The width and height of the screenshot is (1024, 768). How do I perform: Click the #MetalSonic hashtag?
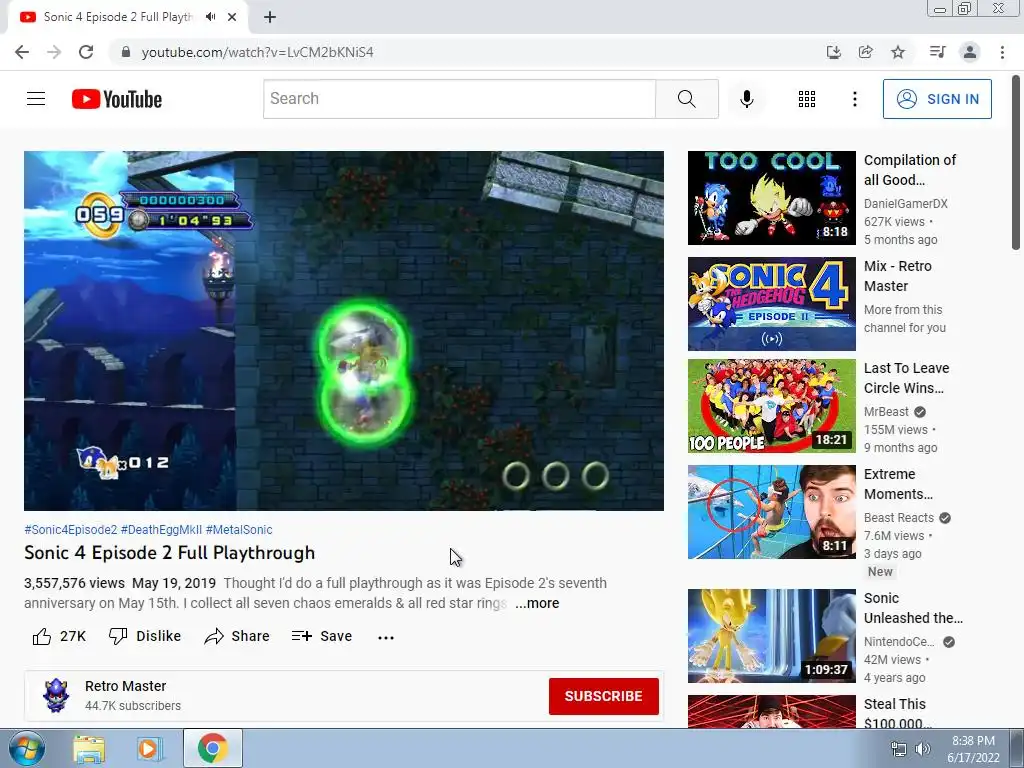pyautogui.click(x=239, y=530)
